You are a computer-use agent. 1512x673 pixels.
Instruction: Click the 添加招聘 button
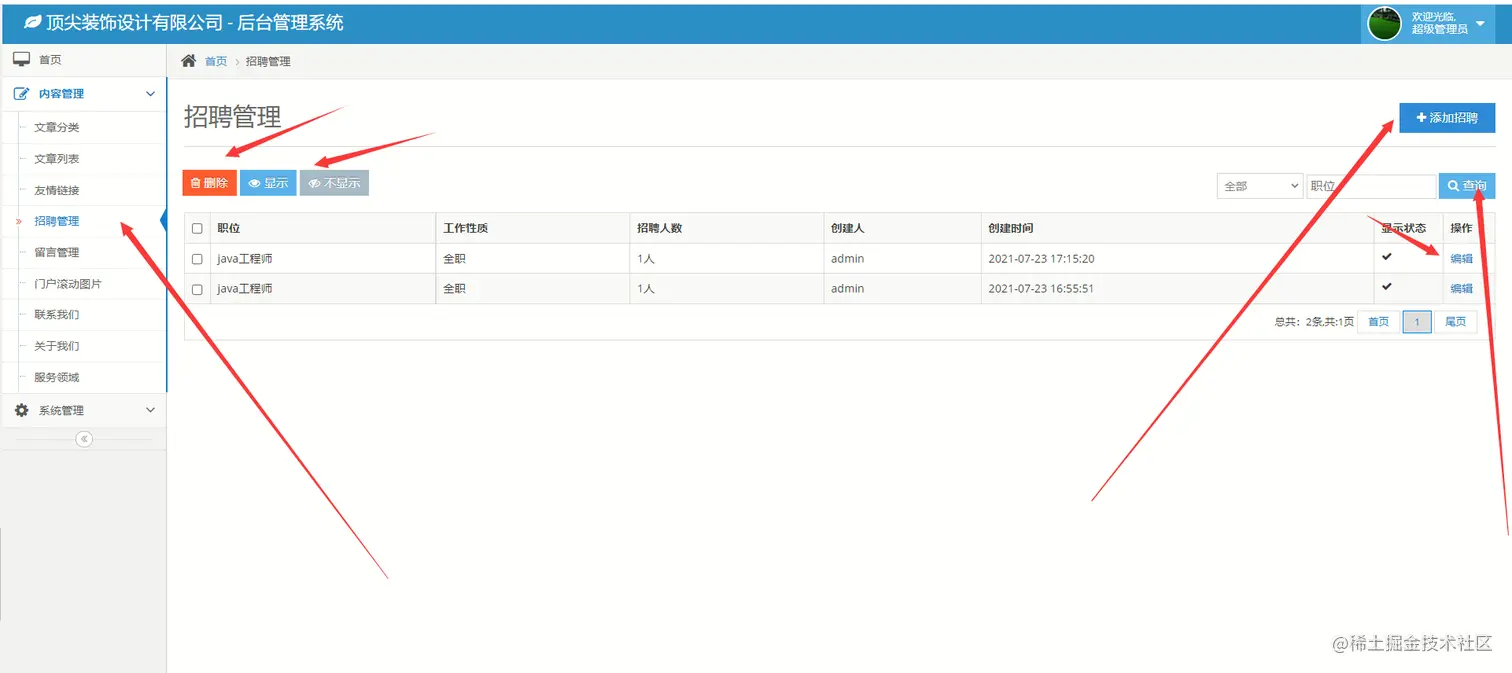pos(1447,118)
